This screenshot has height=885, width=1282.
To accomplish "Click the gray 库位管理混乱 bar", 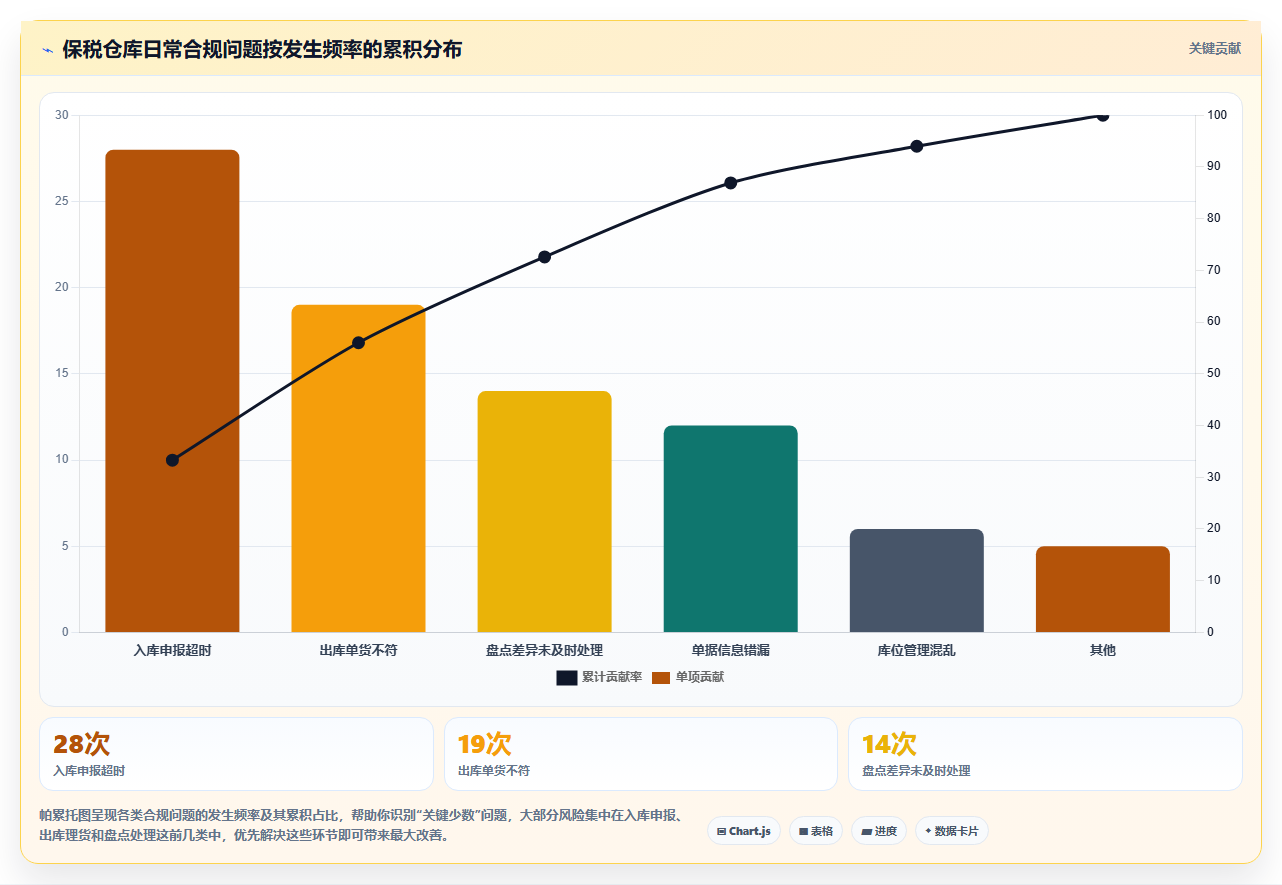I will [916, 580].
